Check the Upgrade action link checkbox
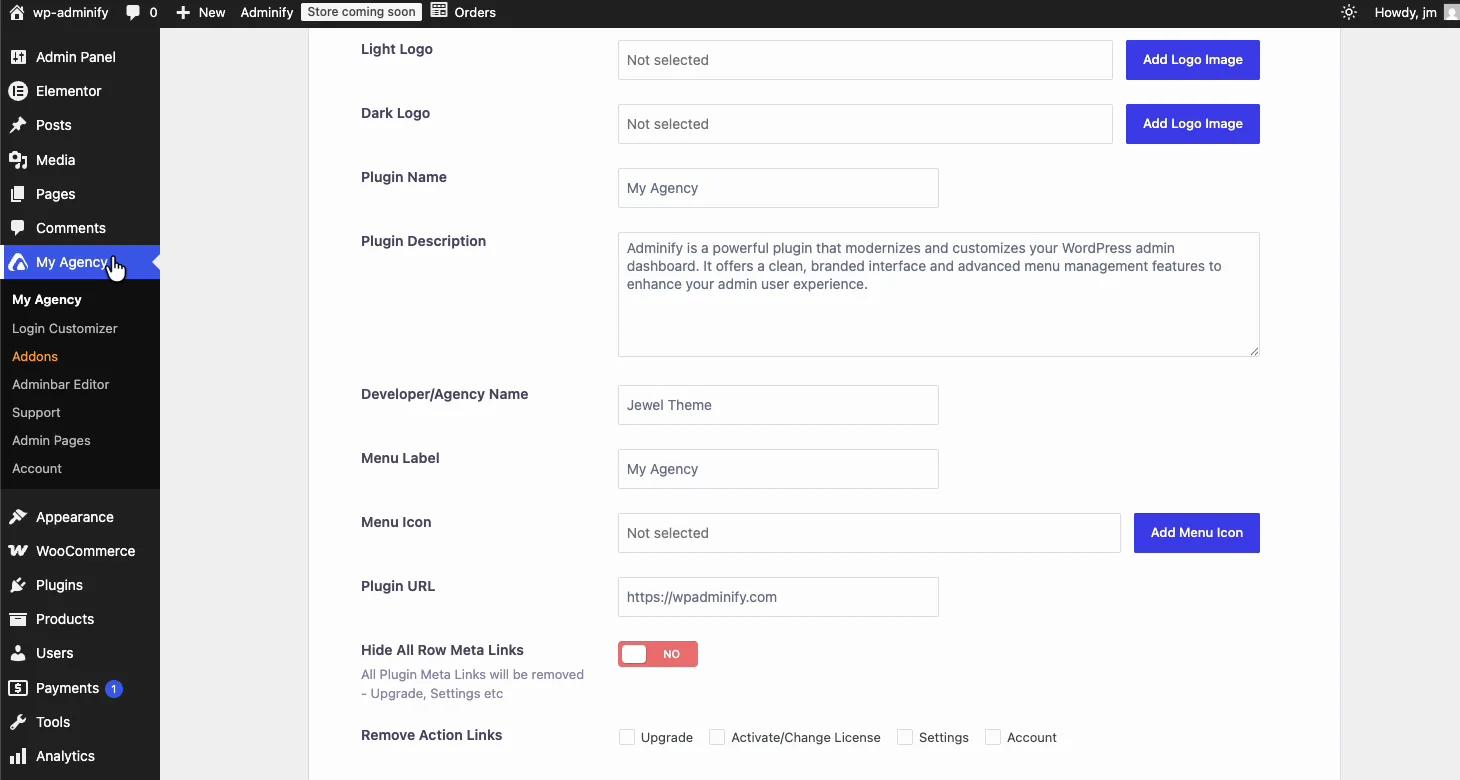Viewport: 1460px width, 780px height. tap(627, 737)
